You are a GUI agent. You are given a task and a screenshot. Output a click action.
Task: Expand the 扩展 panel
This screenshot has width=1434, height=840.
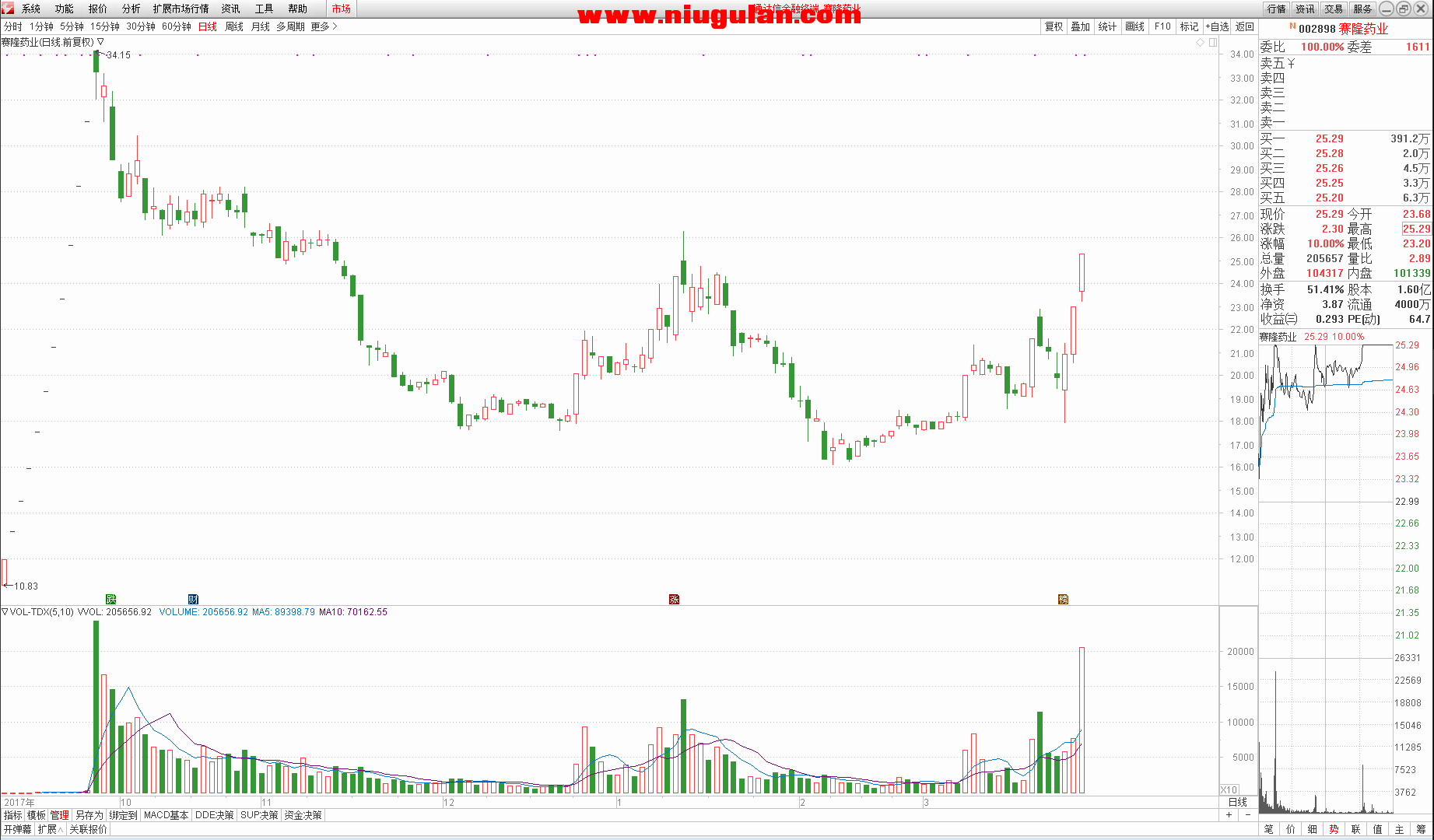(51, 829)
